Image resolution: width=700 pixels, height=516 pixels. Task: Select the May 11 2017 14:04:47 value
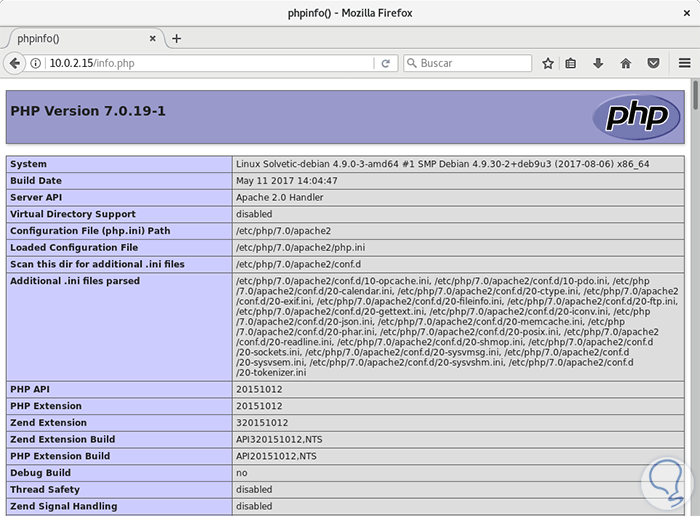(287, 181)
